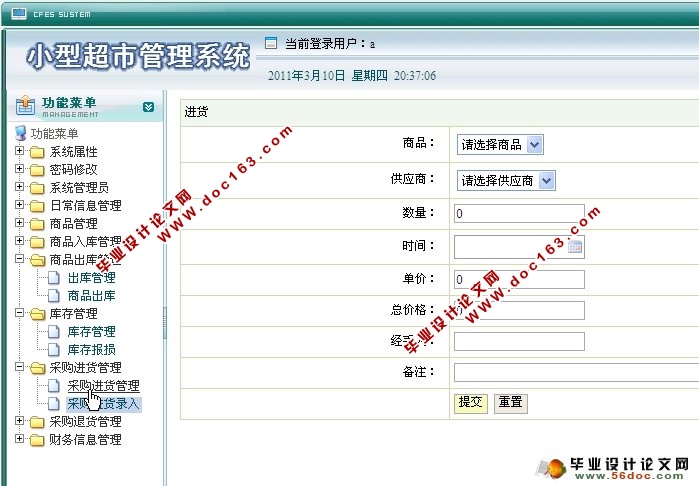The width and height of the screenshot is (699, 486).
Task: Click the folder icon of 密码修改
Action: point(37,170)
